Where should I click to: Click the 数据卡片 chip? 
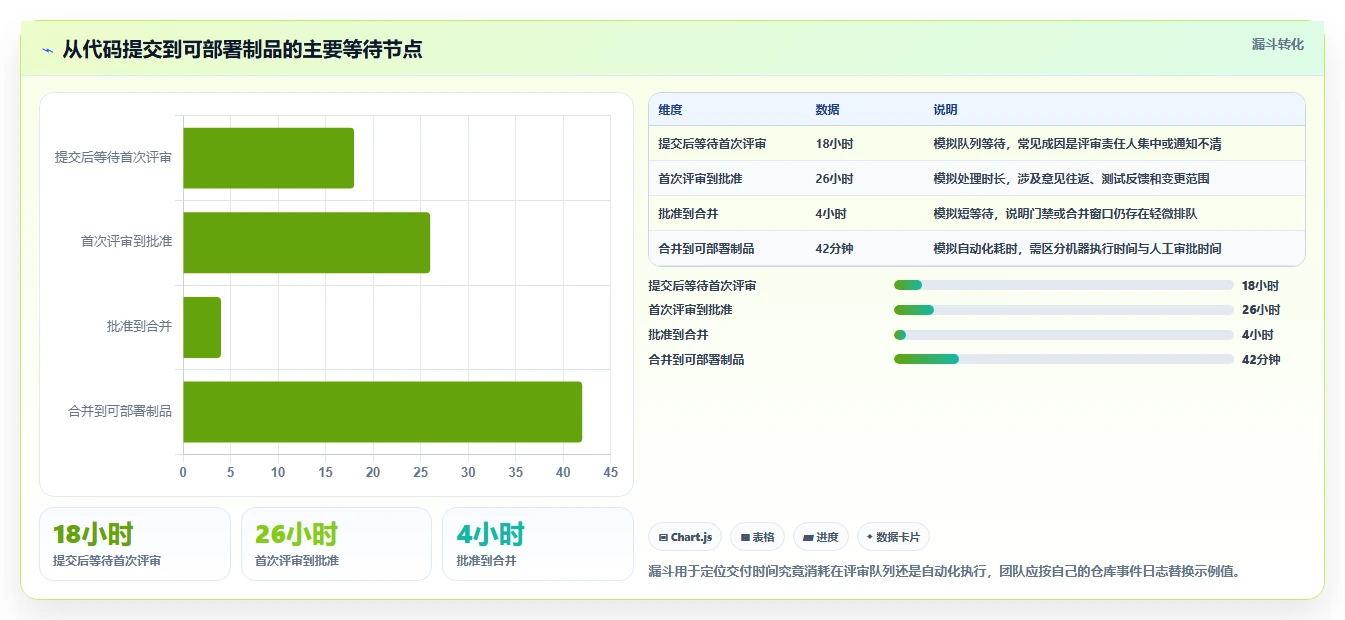click(893, 537)
